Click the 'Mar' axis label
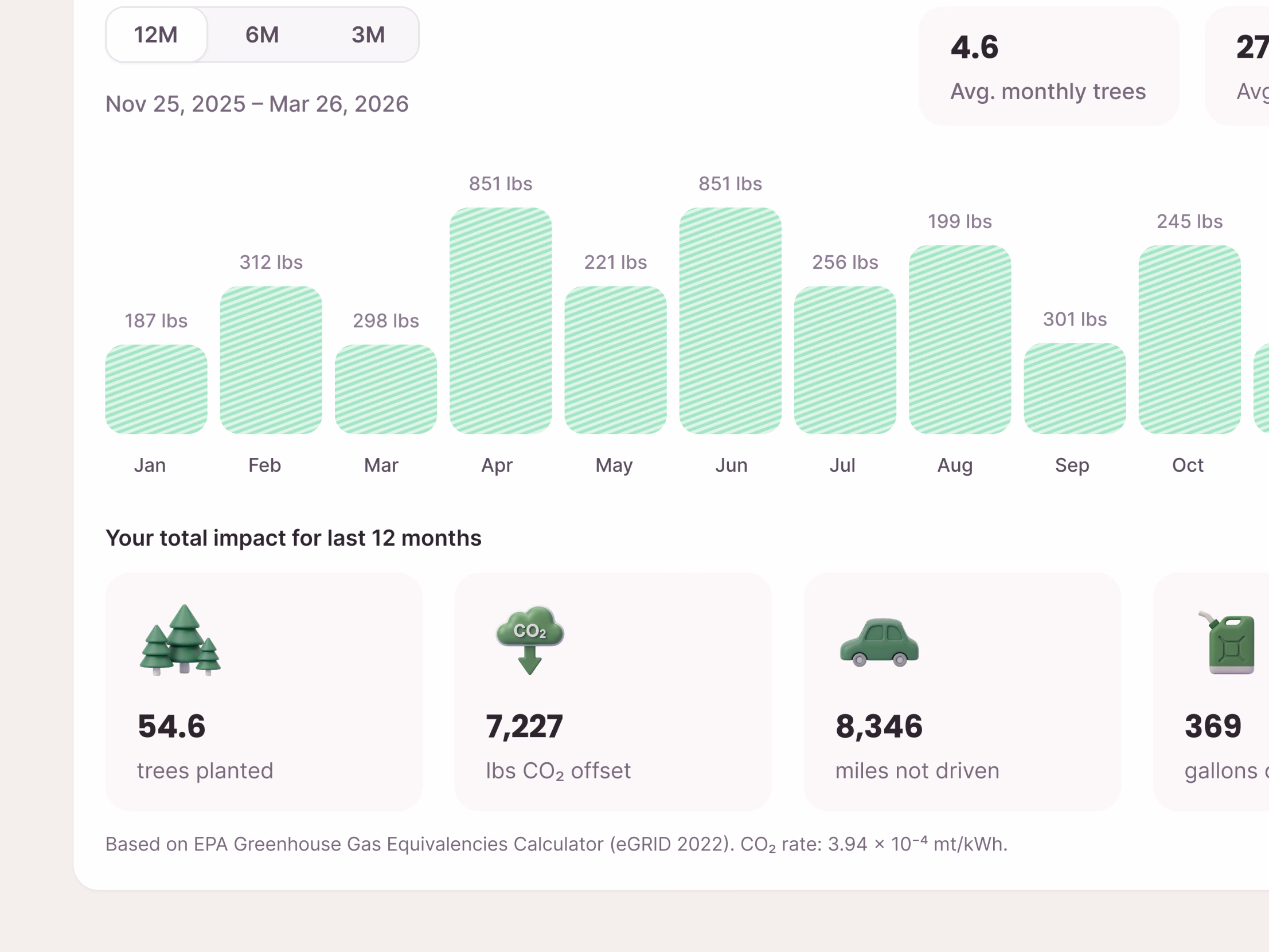This screenshot has width=1269, height=952. pos(381,465)
